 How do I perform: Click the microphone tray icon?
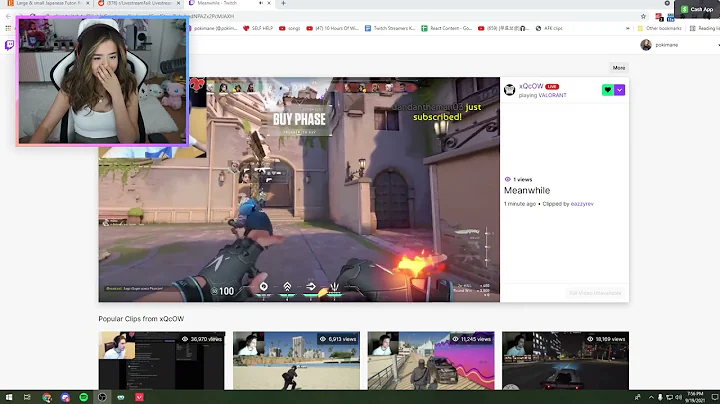point(660,397)
